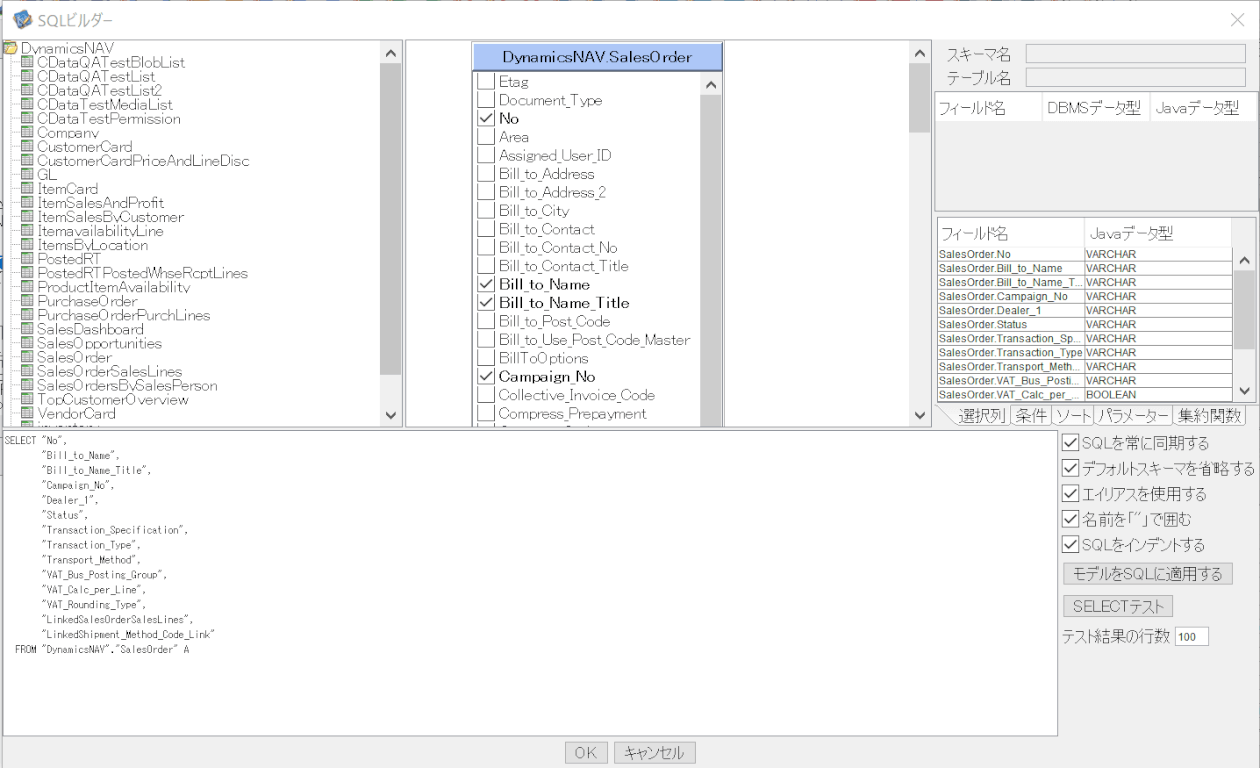Screen dimensions: 1260x768
Task: Click the VendorCard table icon
Action: pyautogui.click(x=27, y=412)
